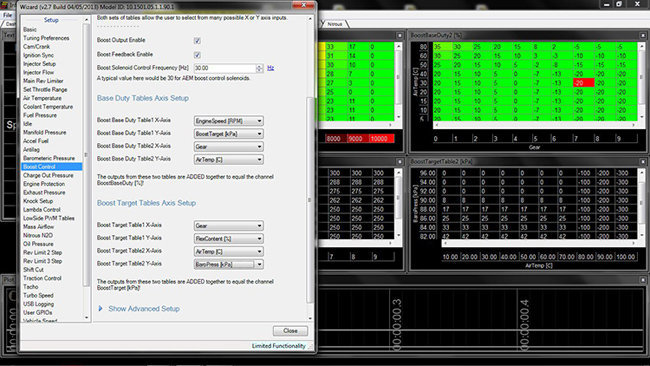Select Rev Limit 3 Step page
The height and width of the screenshot is (366, 650).
tap(43, 261)
